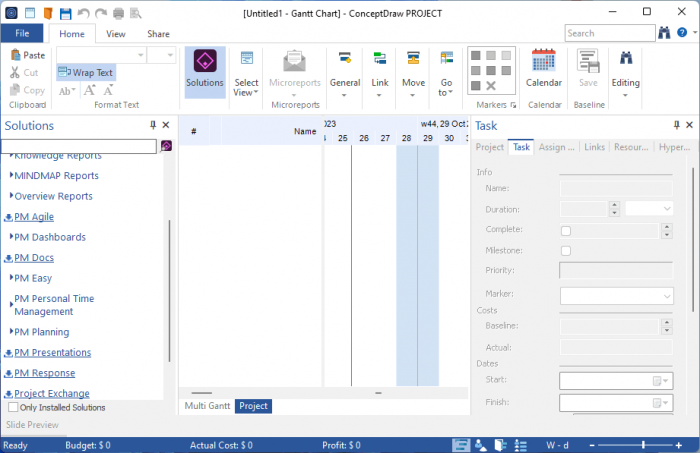Screen dimensions: 700x453
Task: Increase font size with the A up icon
Action: click(90, 90)
